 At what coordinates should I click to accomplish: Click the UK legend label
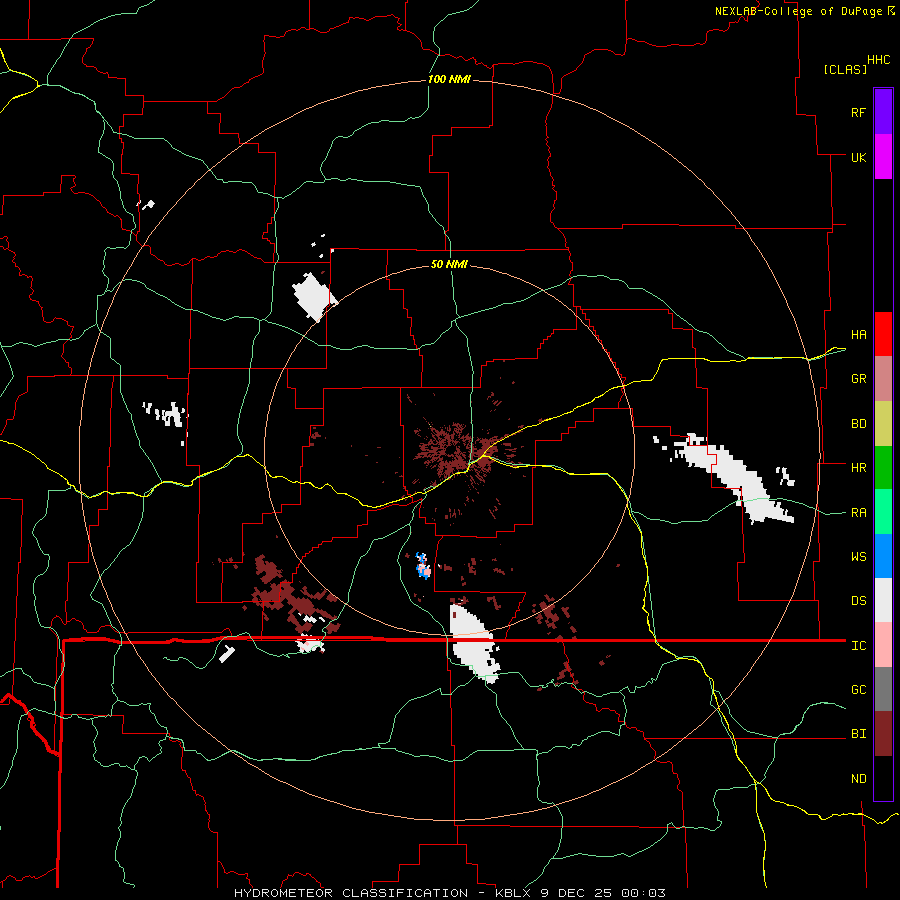coord(859,157)
